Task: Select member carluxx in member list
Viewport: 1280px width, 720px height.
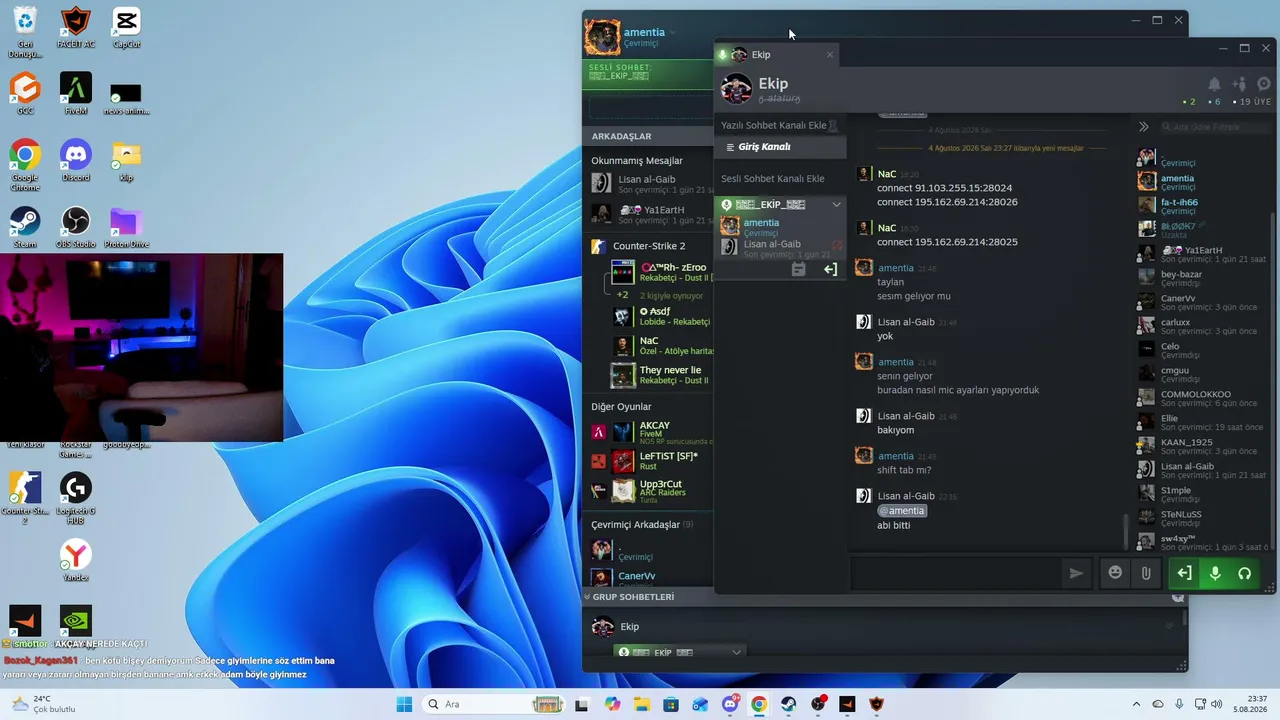Action: [1202, 326]
